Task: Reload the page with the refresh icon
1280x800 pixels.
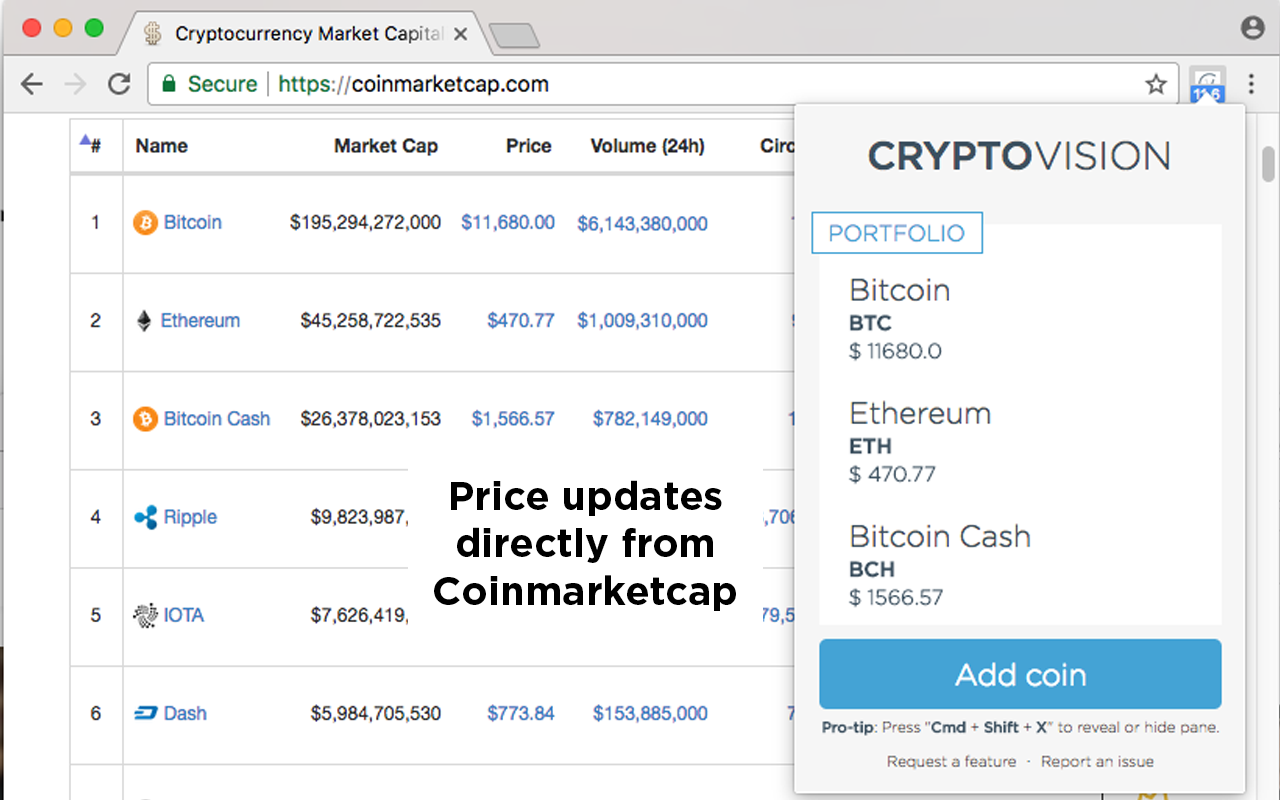Action: coord(119,84)
